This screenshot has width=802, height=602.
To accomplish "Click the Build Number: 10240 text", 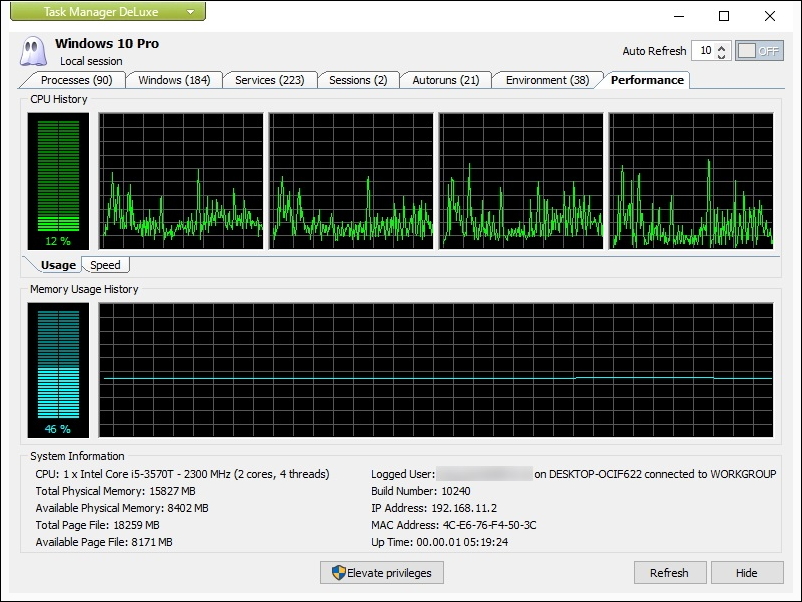I will (x=420, y=491).
